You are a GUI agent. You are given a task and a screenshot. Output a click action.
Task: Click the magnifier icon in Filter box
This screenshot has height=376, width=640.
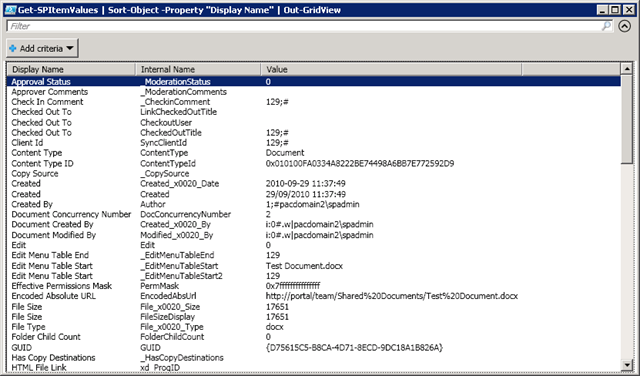(x=607, y=26)
